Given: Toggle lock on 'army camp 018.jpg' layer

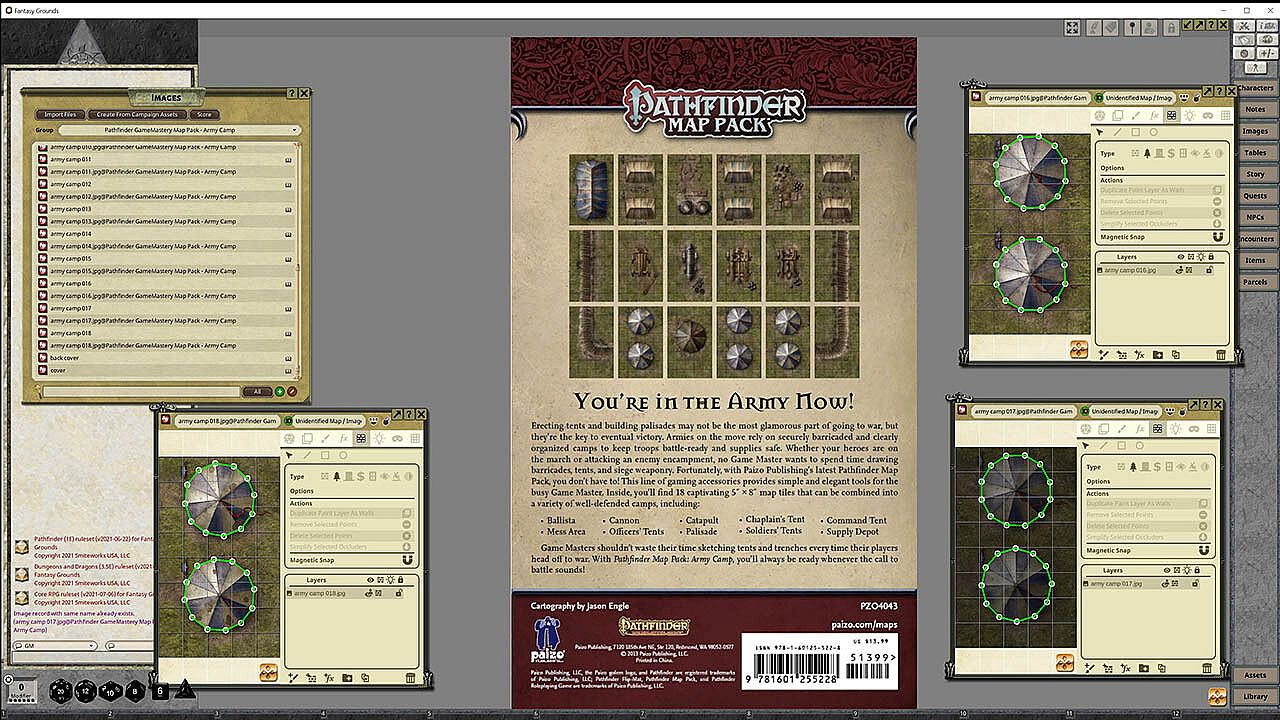Looking at the screenshot, I should 400,593.
